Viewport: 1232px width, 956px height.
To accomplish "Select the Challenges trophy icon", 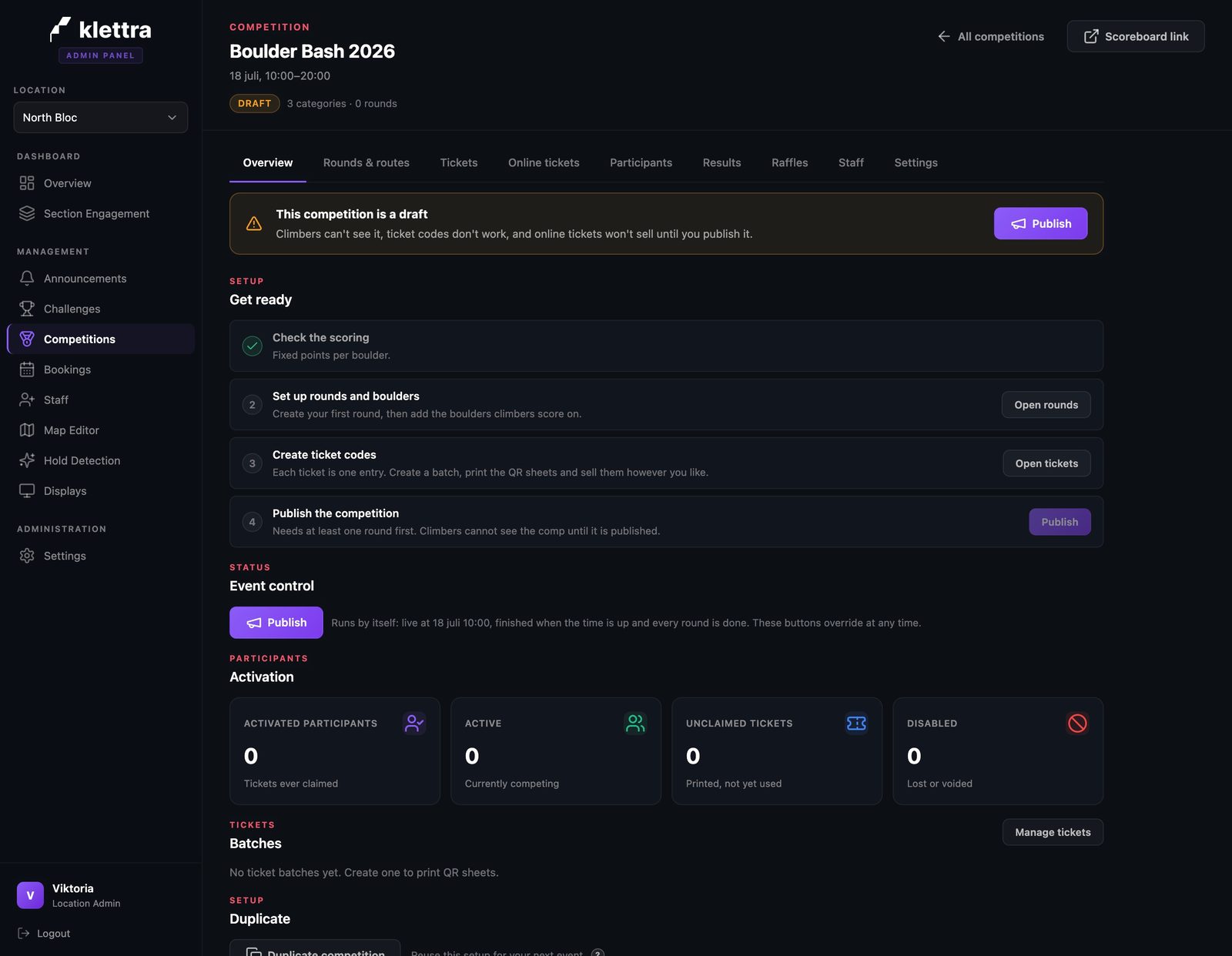I will [27, 309].
